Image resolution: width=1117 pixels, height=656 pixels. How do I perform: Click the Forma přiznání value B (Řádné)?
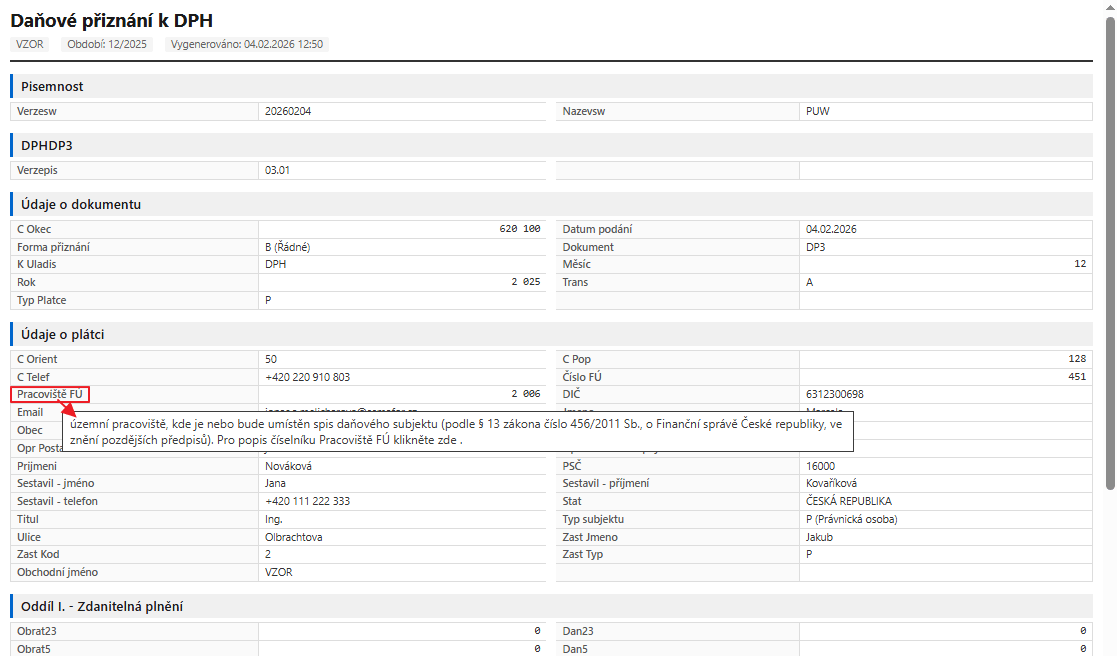pyautogui.click(x=288, y=247)
